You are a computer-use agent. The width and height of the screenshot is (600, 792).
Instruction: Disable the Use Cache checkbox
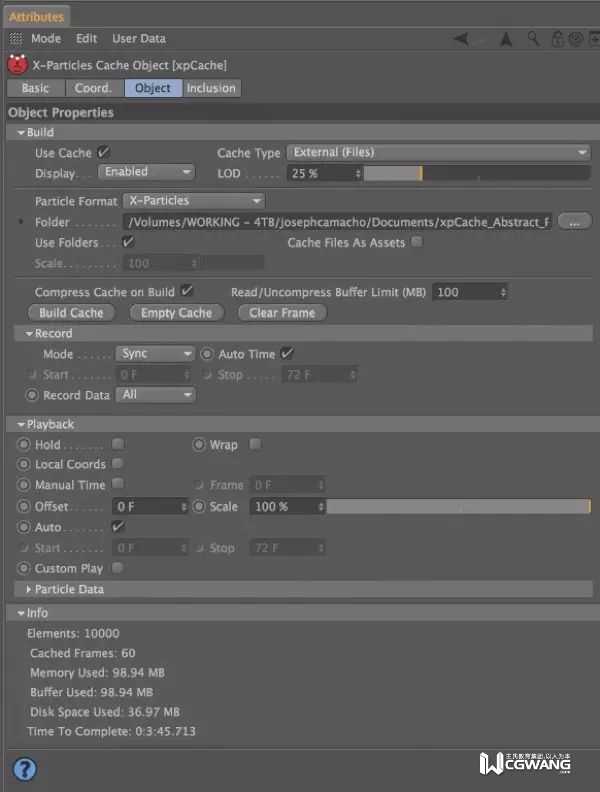click(103, 152)
